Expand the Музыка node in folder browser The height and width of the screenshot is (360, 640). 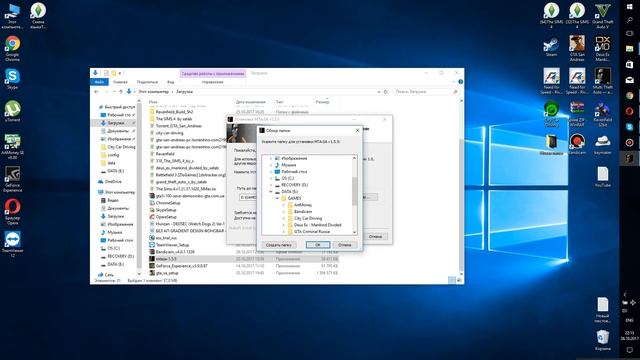pos(271,165)
